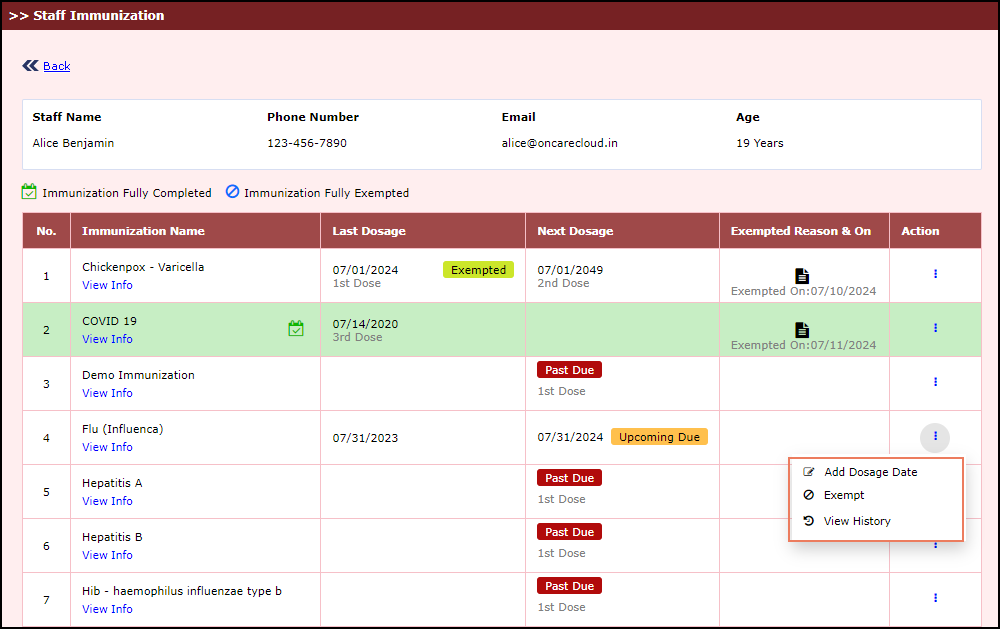This screenshot has width=1000, height=629.
Task: Open action menu for Chickenpox - Varicella
Action: tap(935, 273)
